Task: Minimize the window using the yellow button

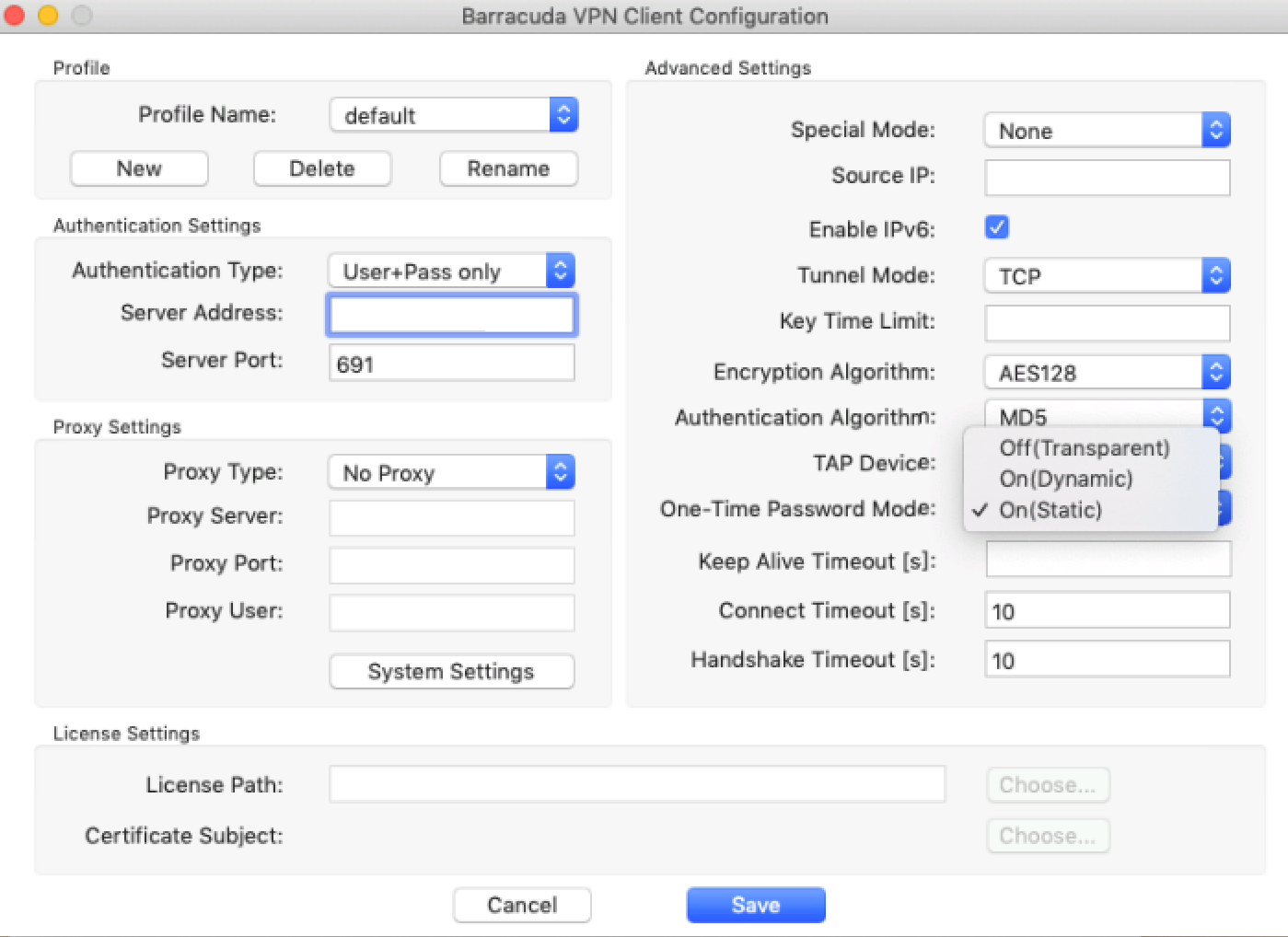Action: click(x=48, y=16)
